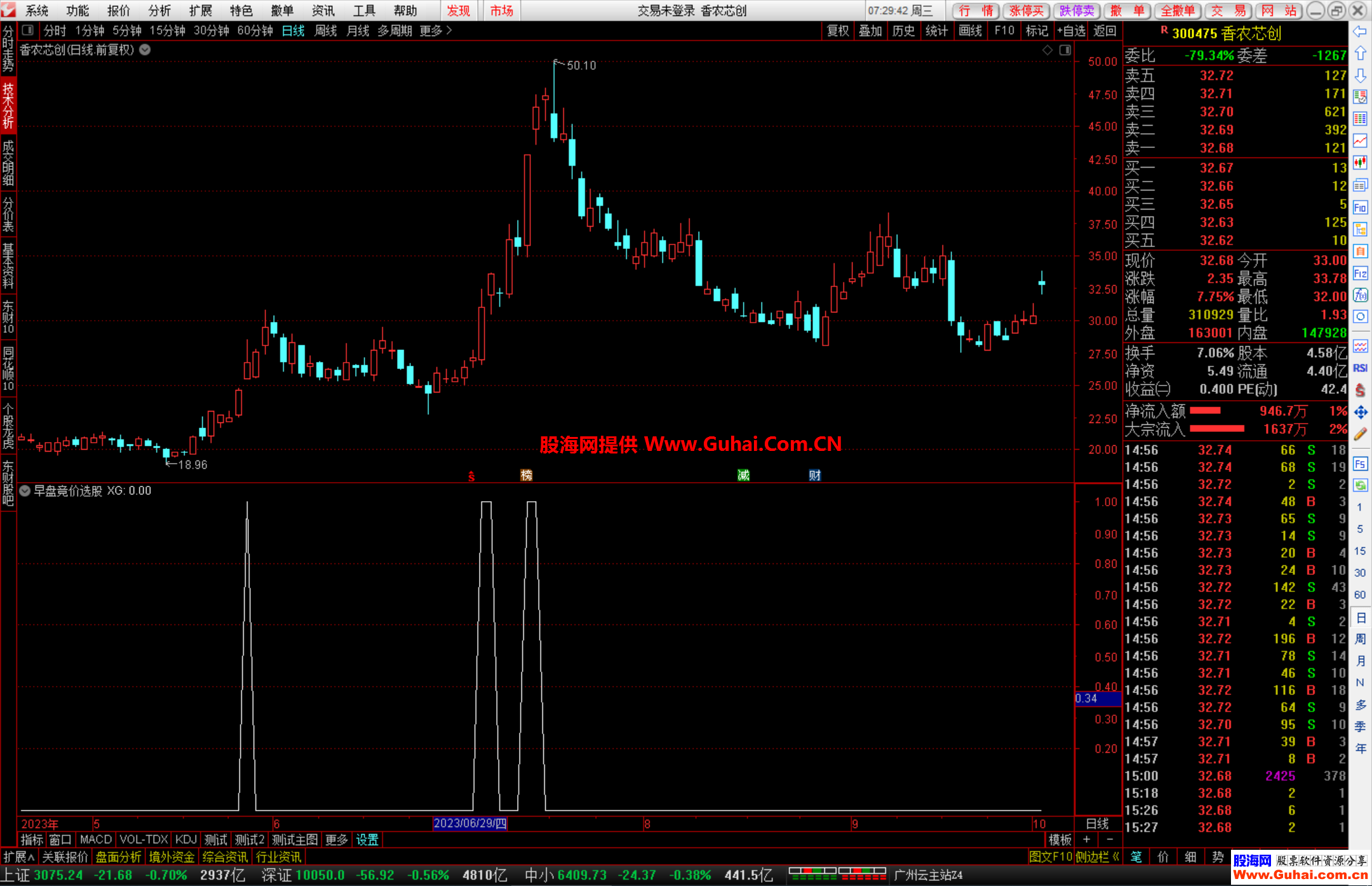Open 技术分析 vertical left tab
The height and width of the screenshot is (886, 1372).
click(8, 105)
